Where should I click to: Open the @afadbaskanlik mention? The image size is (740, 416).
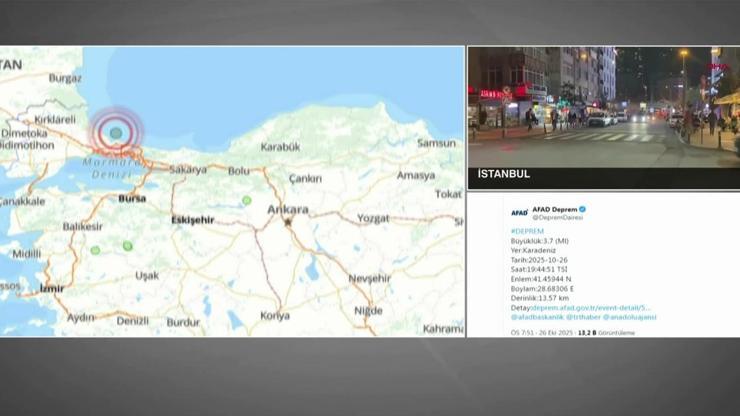537,317
